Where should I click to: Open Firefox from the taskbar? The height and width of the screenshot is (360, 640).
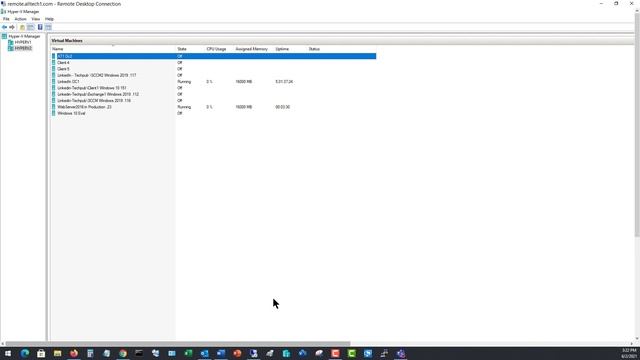point(74,353)
